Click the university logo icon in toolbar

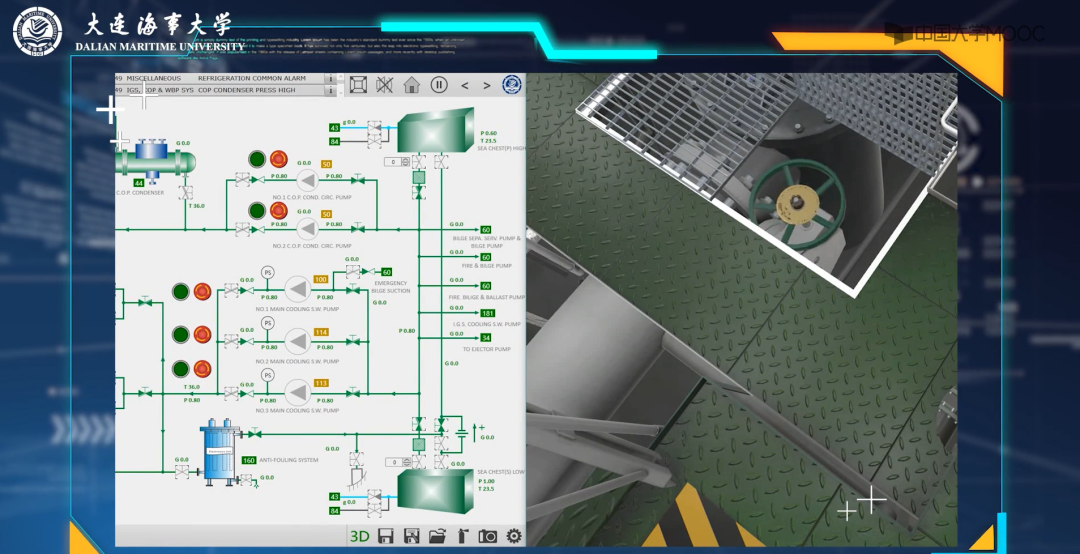(512, 85)
